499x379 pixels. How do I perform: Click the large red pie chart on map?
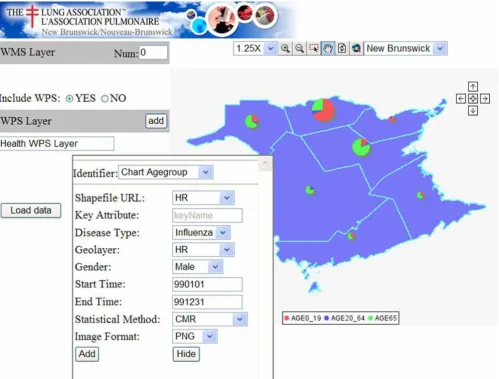323,110
